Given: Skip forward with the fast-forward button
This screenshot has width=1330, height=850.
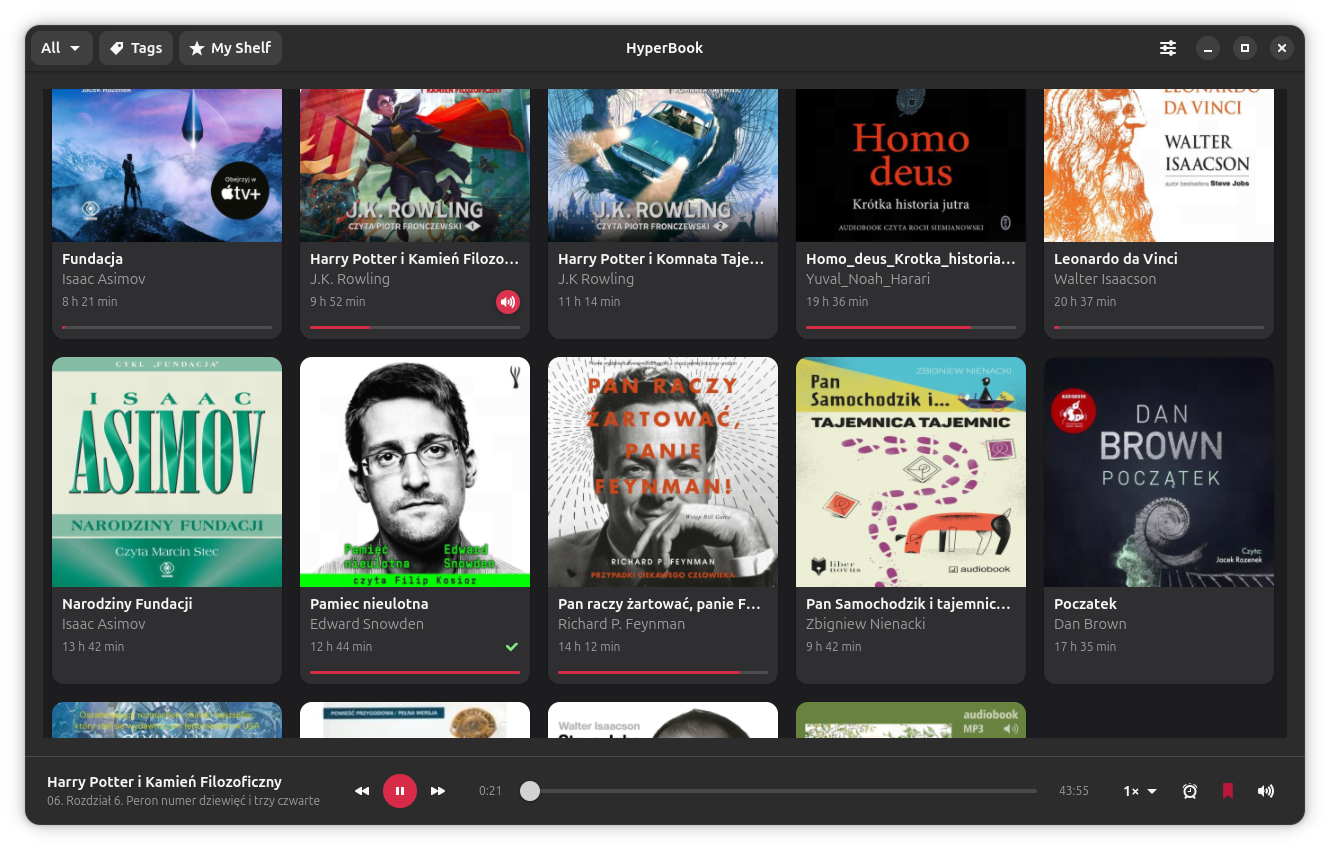Looking at the screenshot, I should pyautogui.click(x=438, y=791).
